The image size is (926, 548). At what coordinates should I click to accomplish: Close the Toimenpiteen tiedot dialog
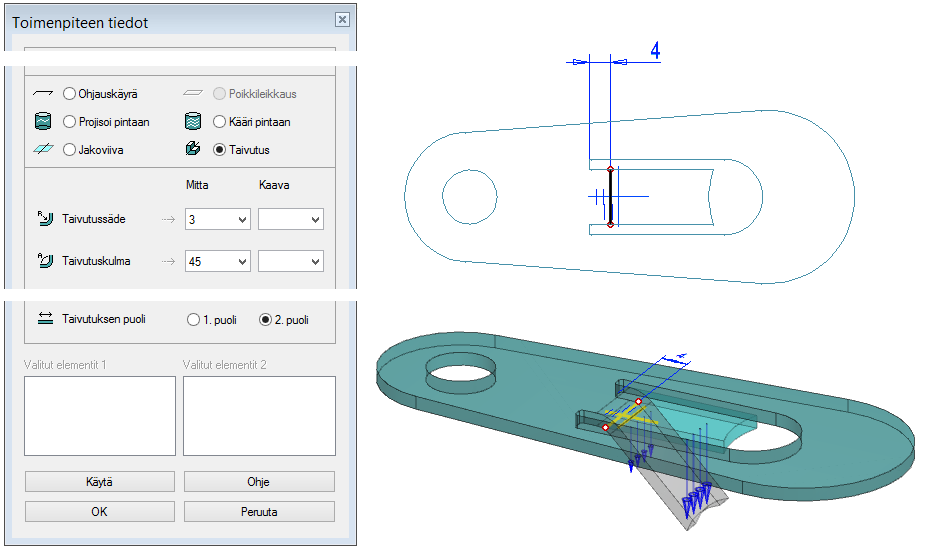342,19
